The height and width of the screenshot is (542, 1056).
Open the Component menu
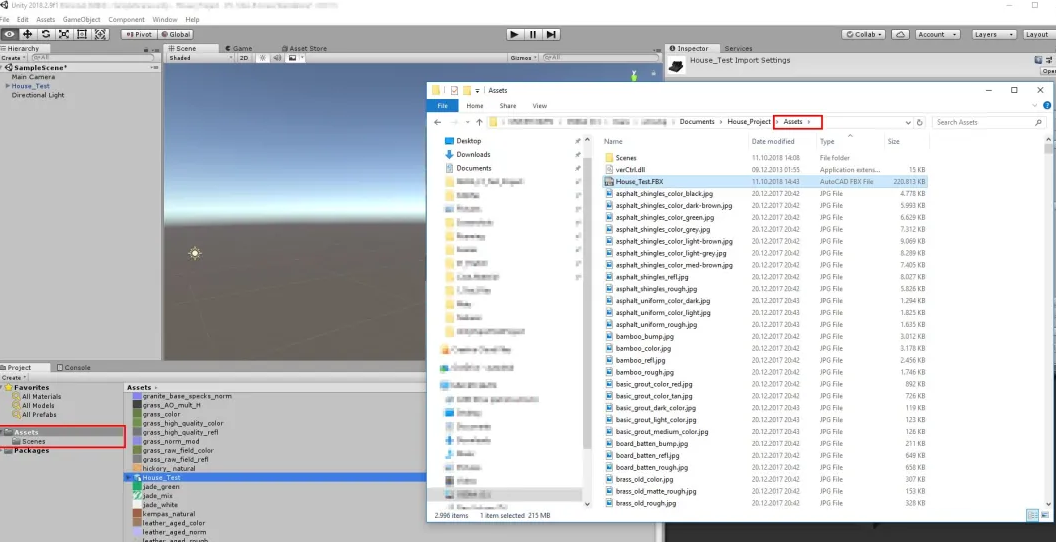pos(126,20)
